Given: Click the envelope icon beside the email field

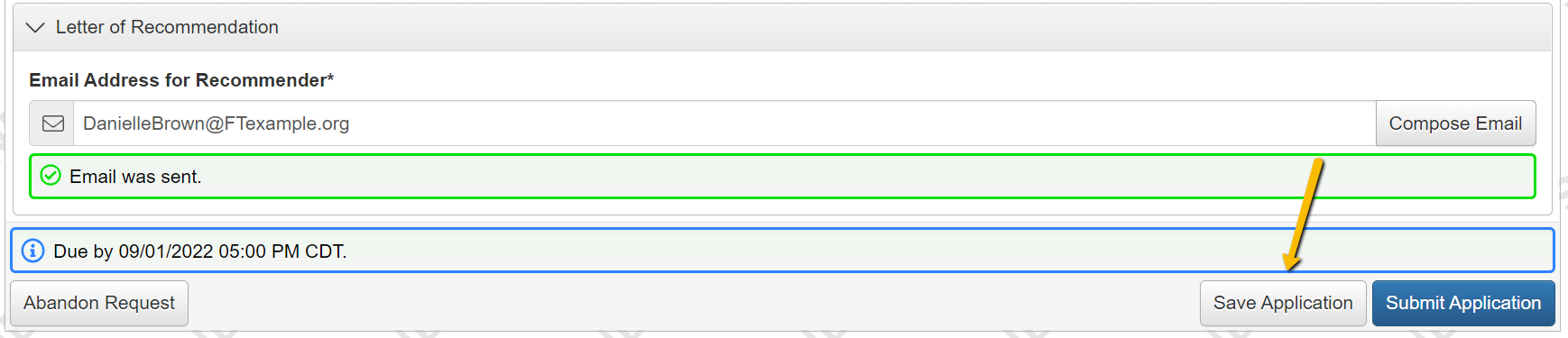Looking at the screenshot, I should click(52, 123).
